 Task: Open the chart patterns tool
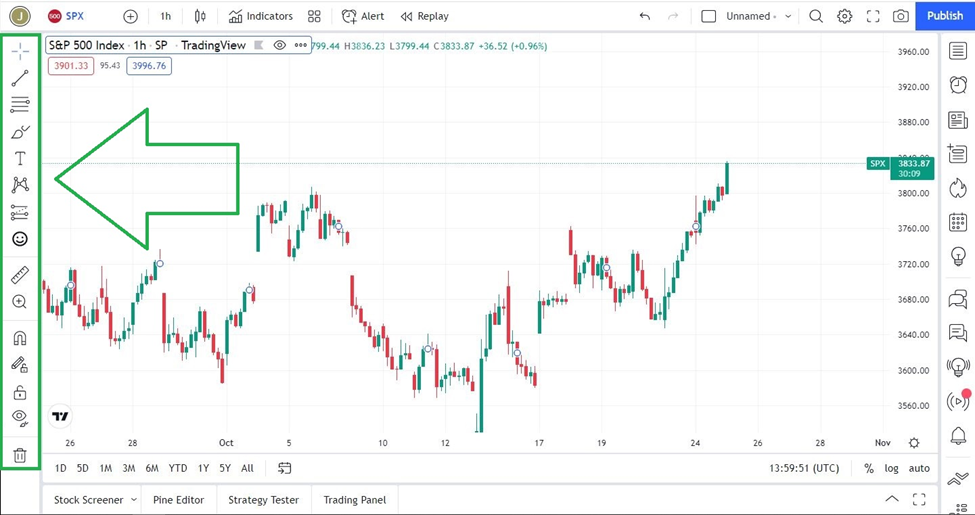point(20,185)
